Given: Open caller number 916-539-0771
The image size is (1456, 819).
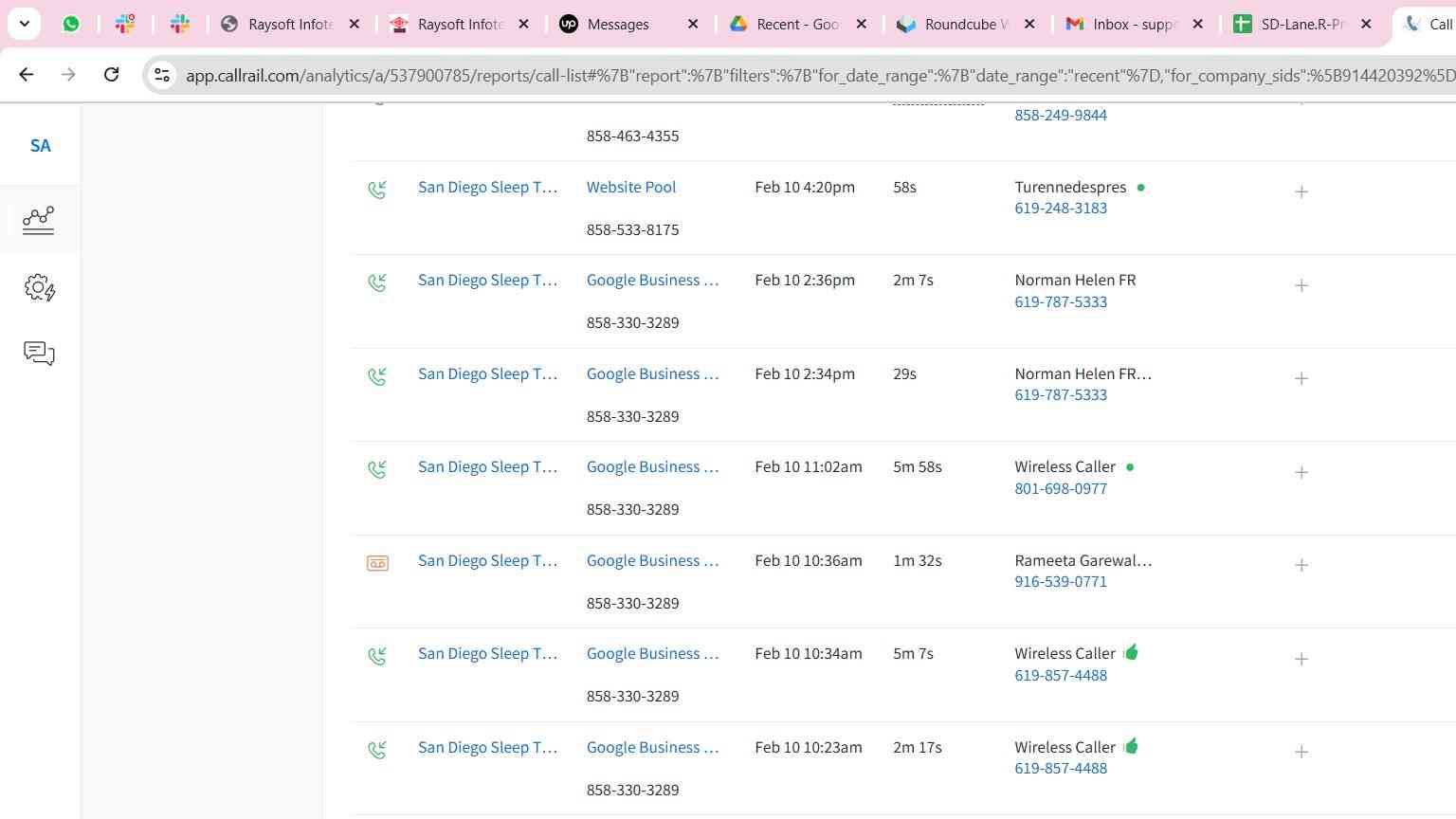Looking at the screenshot, I should 1061,581.
